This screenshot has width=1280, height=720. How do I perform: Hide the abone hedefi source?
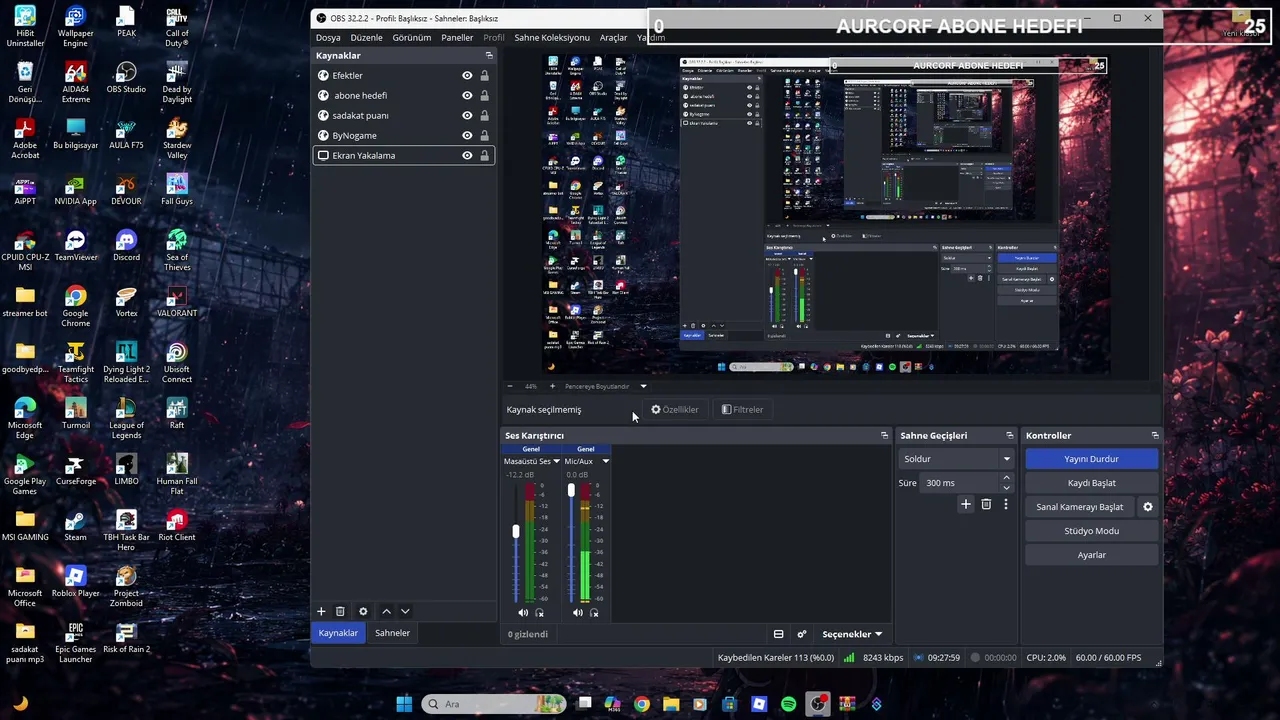[x=467, y=96]
